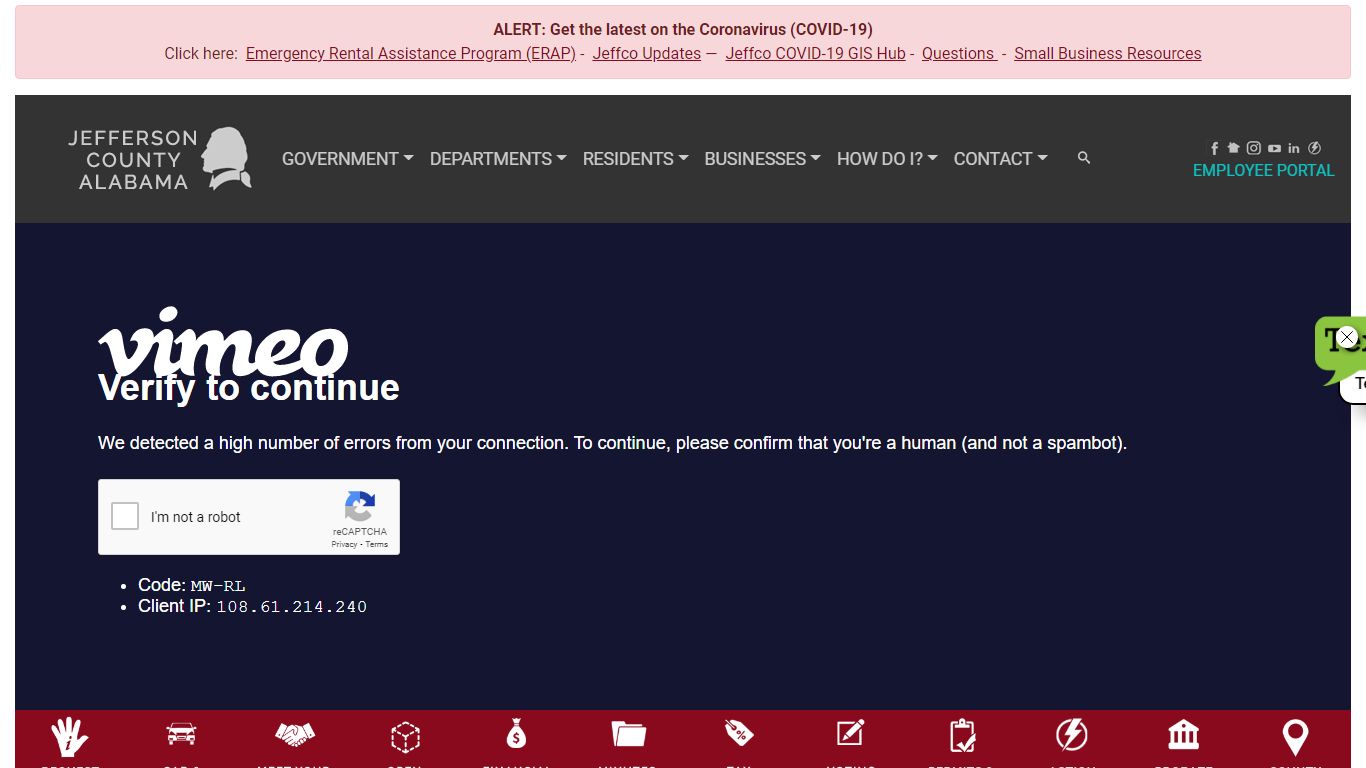Open the Instagram icon link
Image resolution: width=1366 pixels, height=768 pixels.
tap(1254, 148)
